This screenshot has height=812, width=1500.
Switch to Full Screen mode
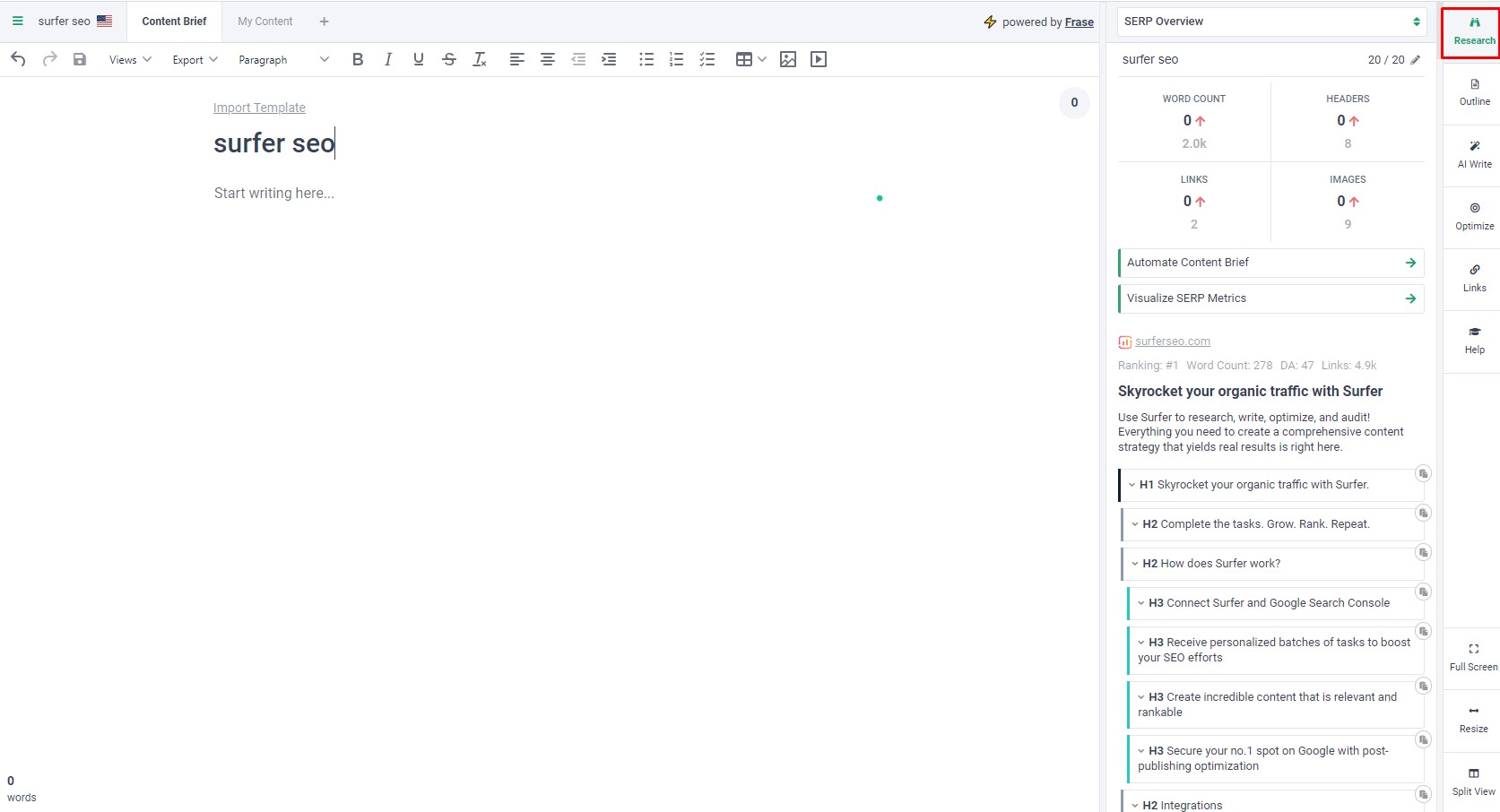[1474, 658]
